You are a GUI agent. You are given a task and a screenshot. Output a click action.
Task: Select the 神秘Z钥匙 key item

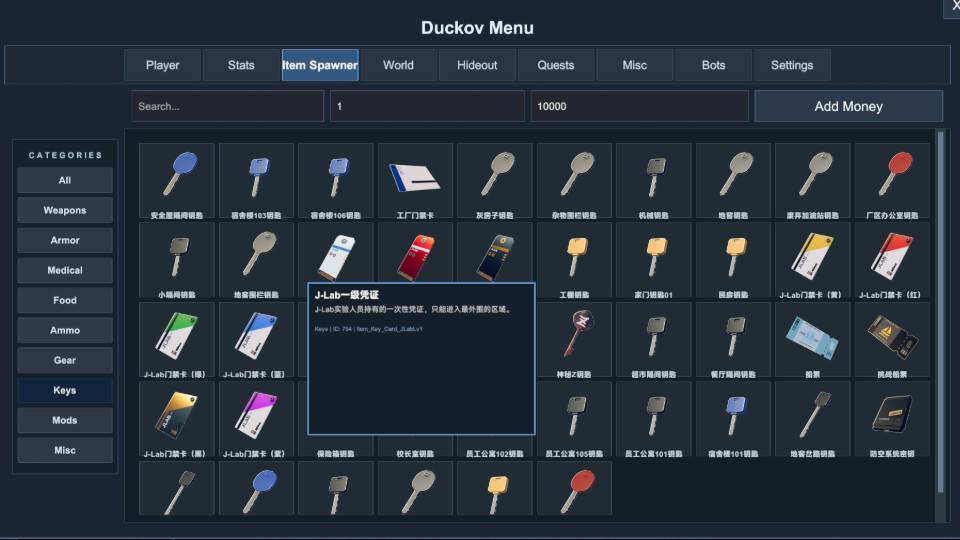[574, 338]
